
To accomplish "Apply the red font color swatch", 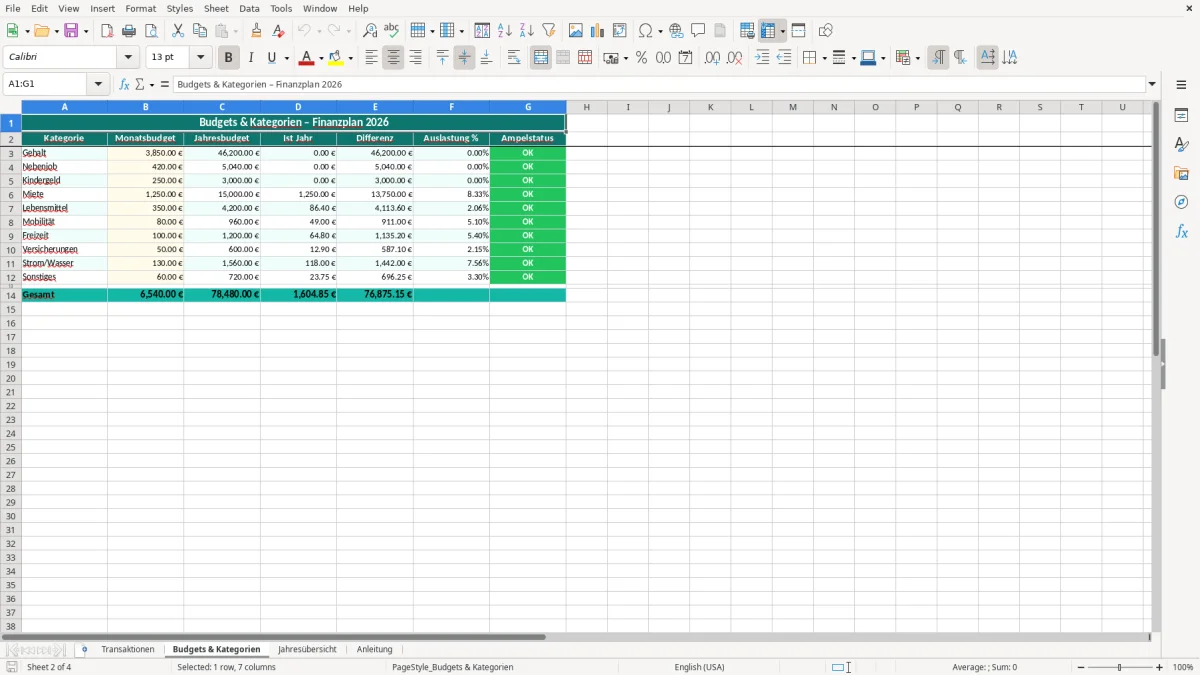I will coord(305,58).
